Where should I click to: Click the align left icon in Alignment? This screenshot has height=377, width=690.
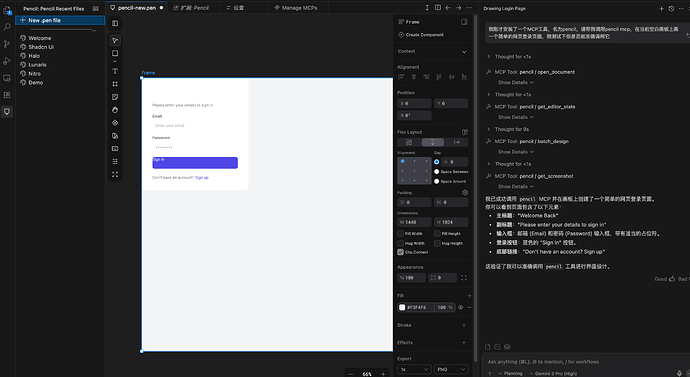pos(401,77)
